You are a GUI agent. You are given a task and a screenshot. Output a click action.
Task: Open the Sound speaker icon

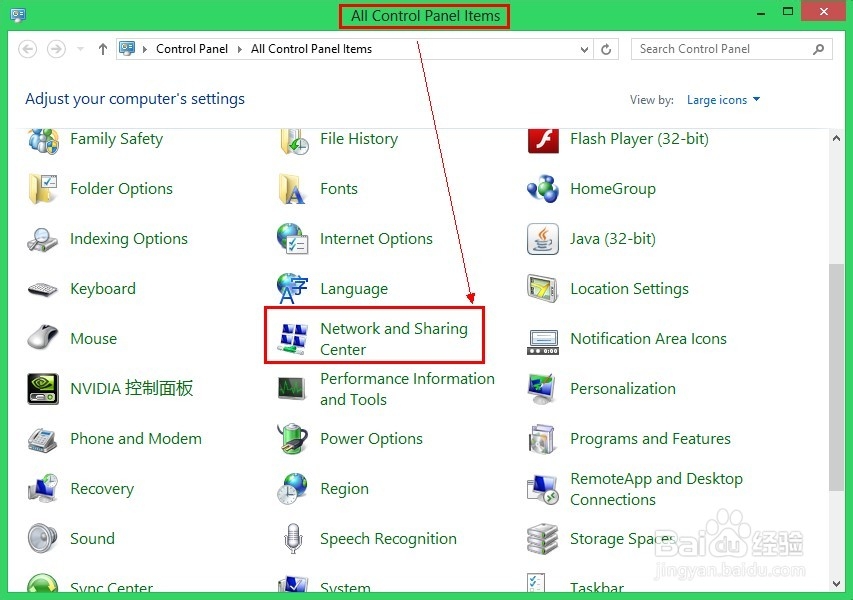pos(42,538)
